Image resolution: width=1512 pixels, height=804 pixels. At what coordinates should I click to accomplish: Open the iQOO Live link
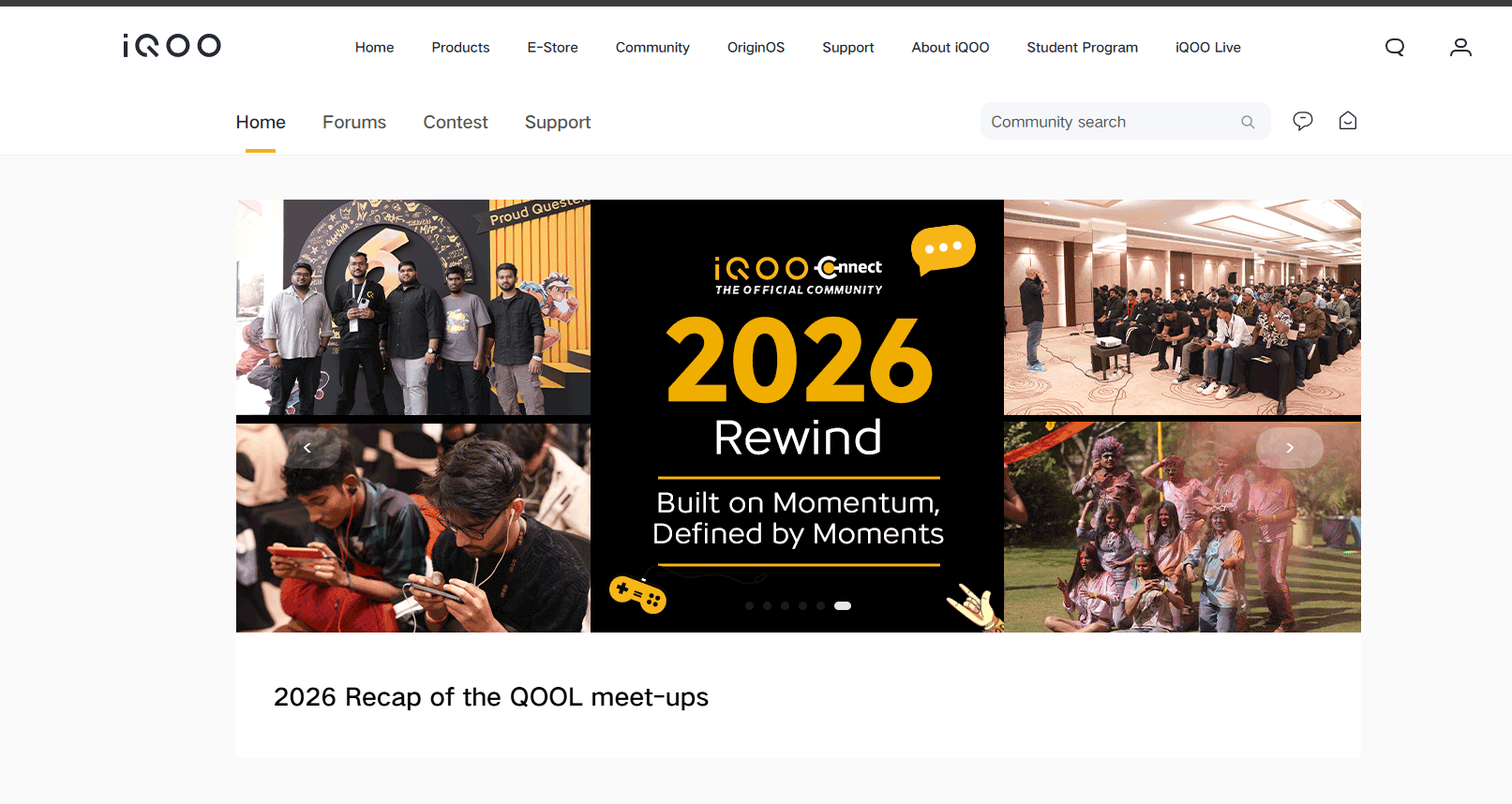(1208, 47)
